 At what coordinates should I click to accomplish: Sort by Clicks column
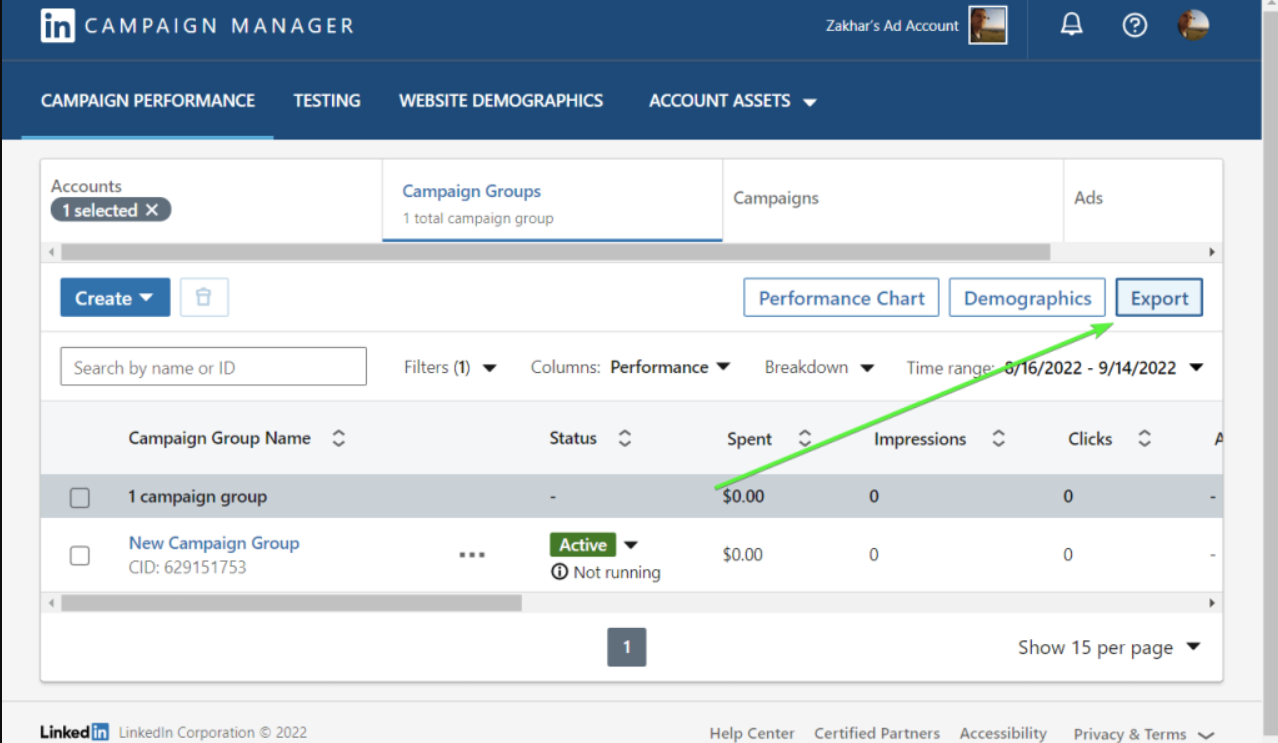click(1144, 438)
